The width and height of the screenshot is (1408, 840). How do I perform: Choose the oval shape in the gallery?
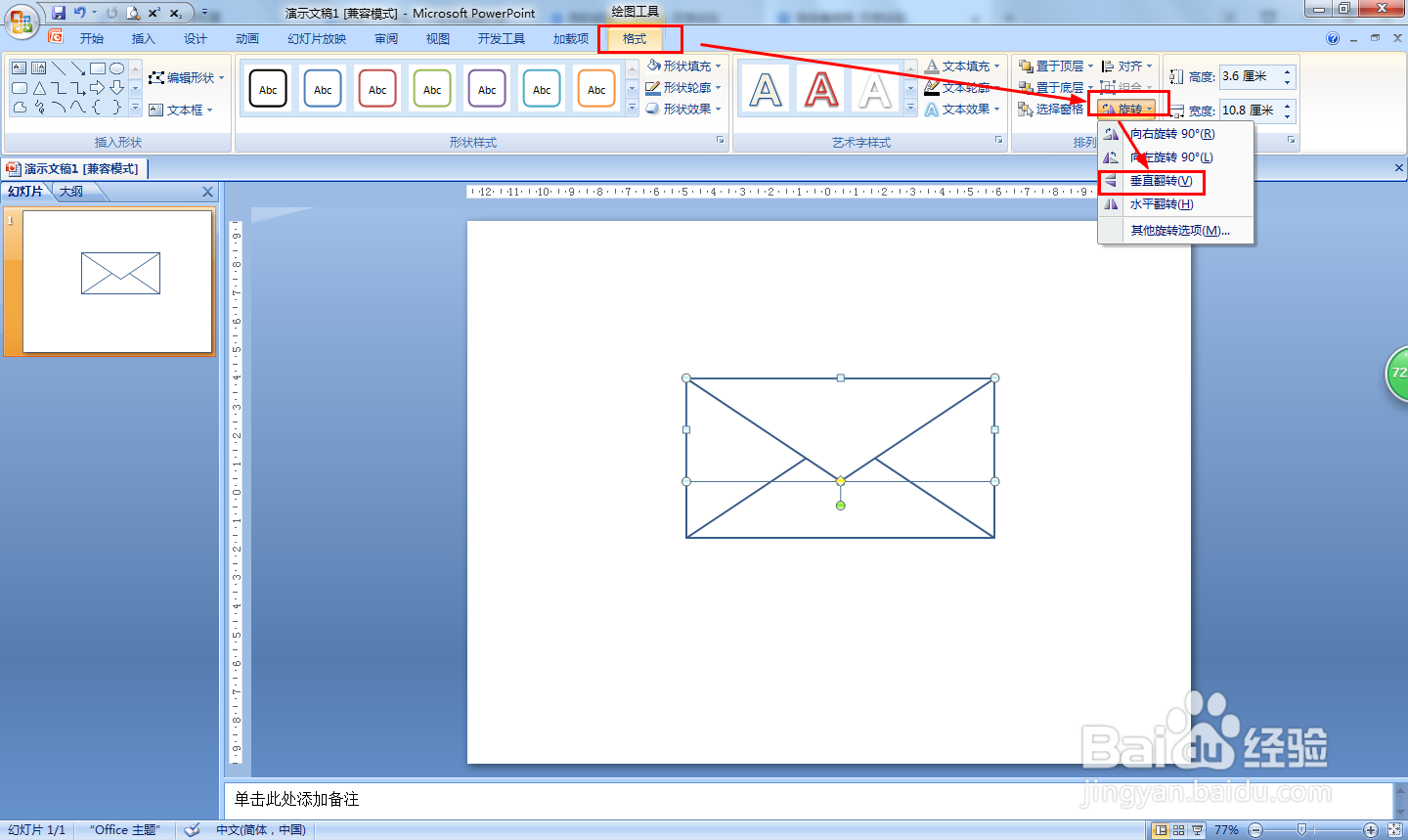[117, 68]
